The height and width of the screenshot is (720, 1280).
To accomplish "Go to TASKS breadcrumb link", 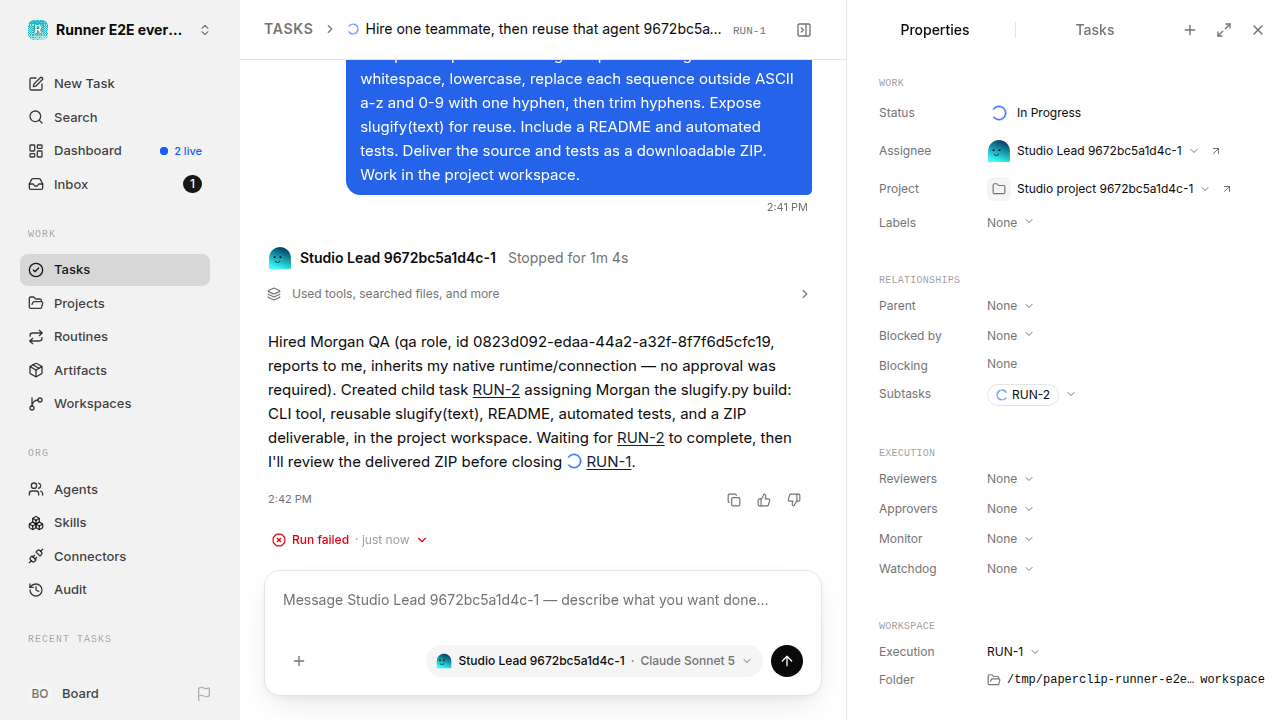I will [x=289, y=30].
